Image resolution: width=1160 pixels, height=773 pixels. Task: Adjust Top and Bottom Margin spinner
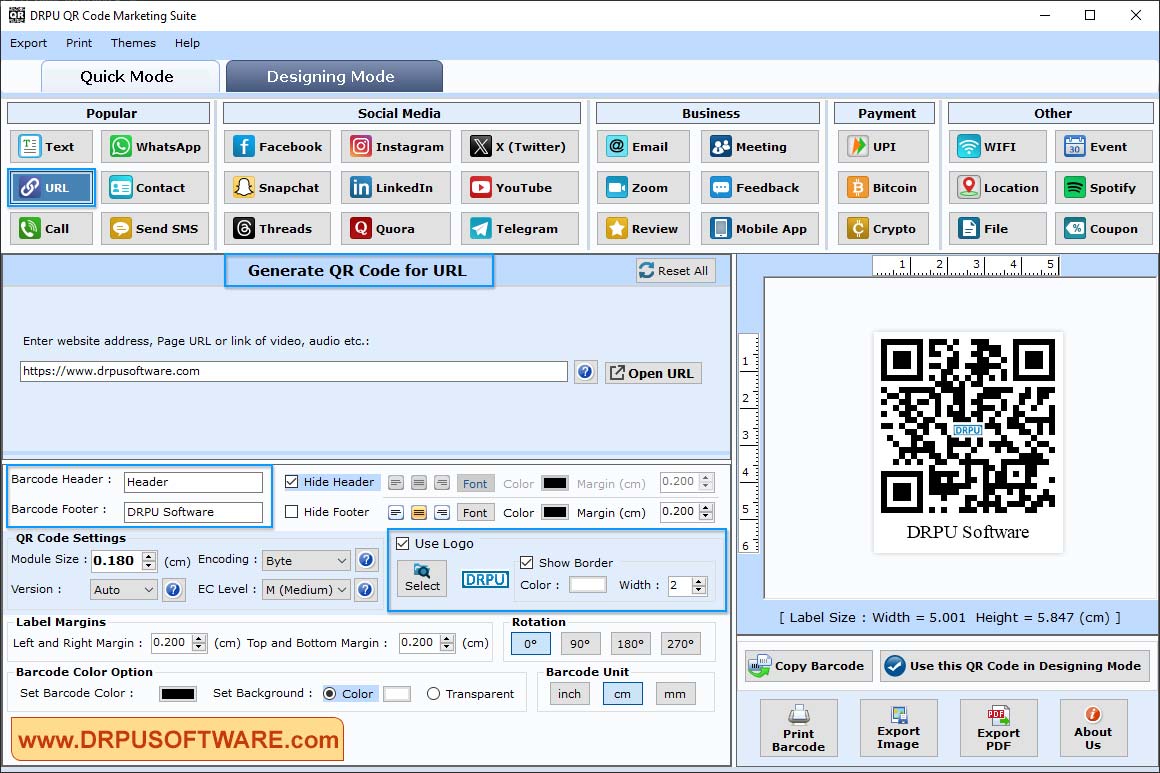coord(446,643)
